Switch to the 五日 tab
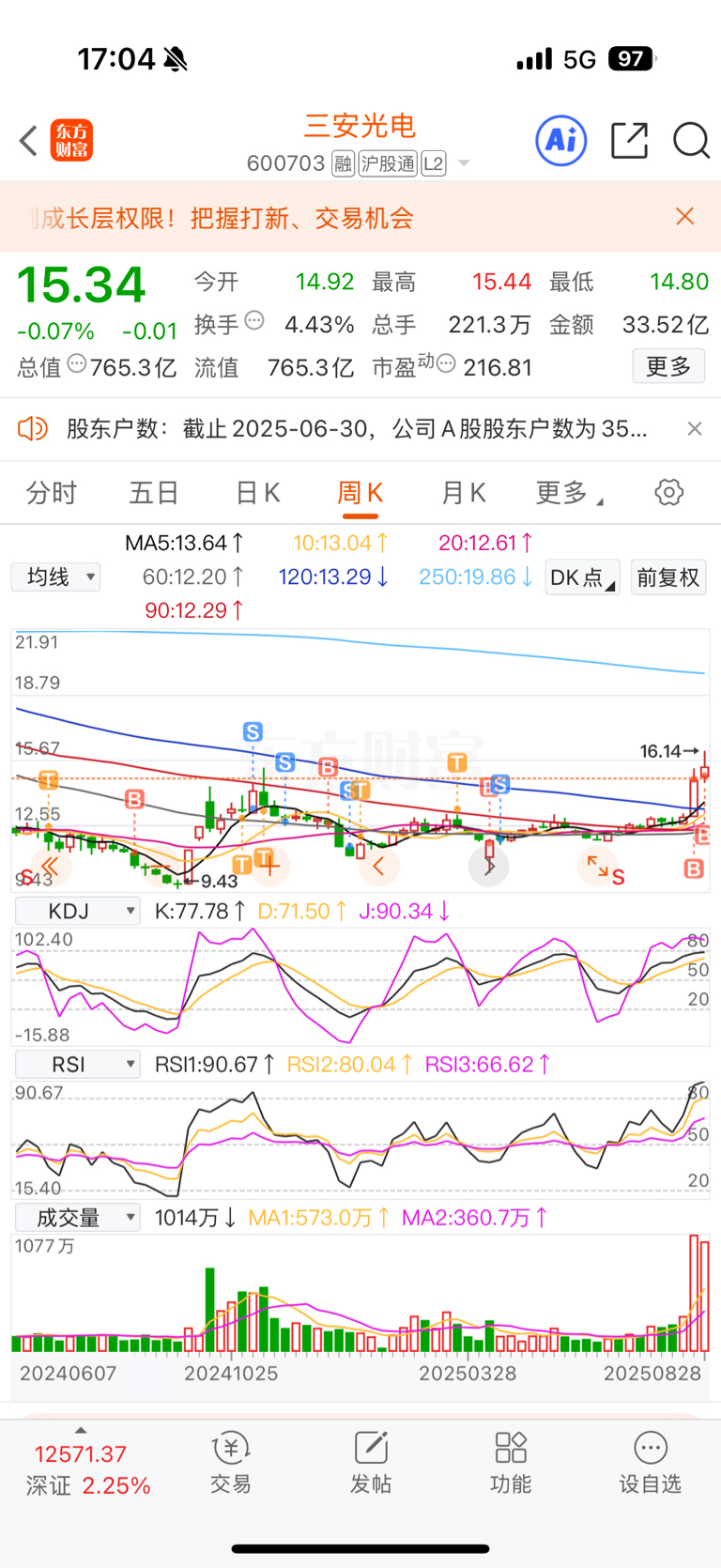The image size is (721, 1568). pos(154,492)
